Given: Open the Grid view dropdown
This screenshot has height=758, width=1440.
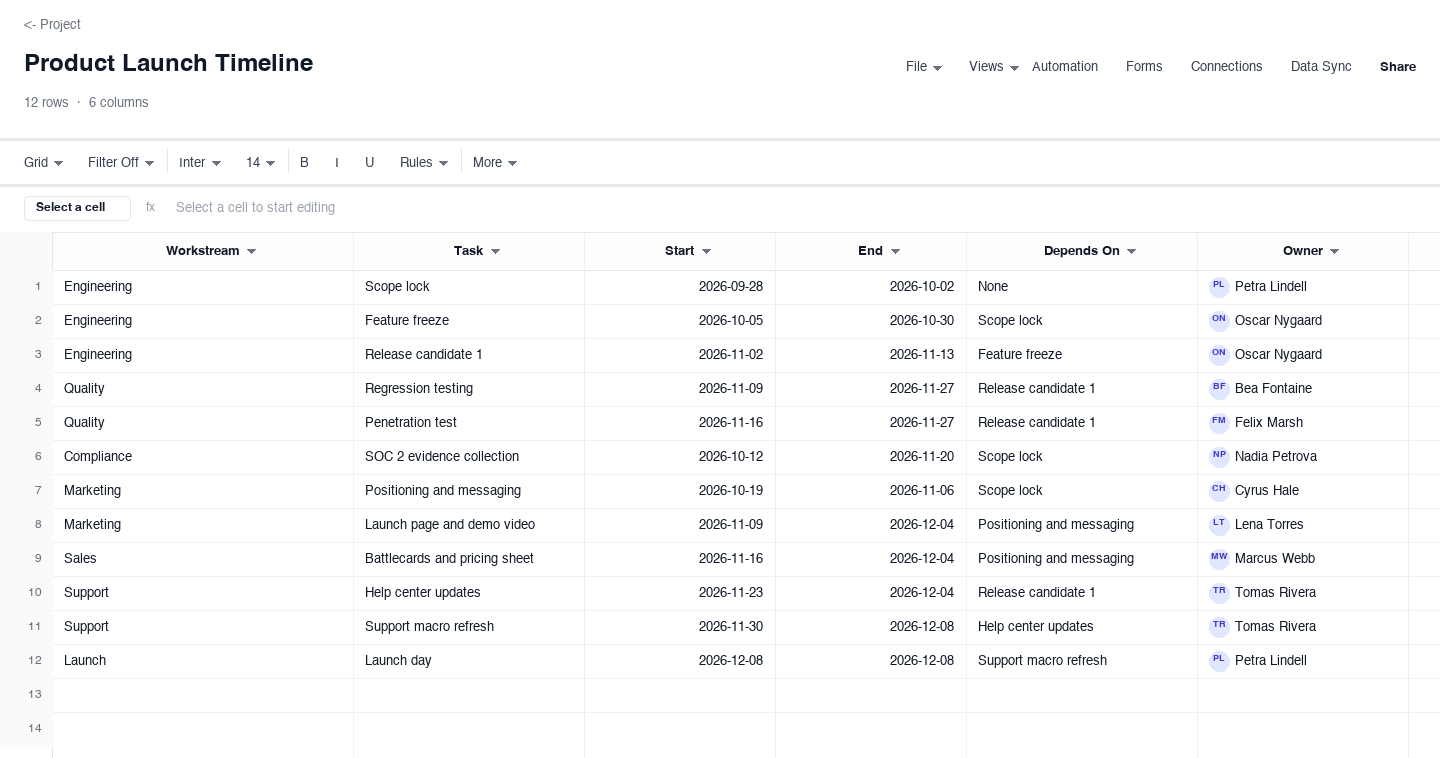Looking at the screenshot, I should pos(44,162).
